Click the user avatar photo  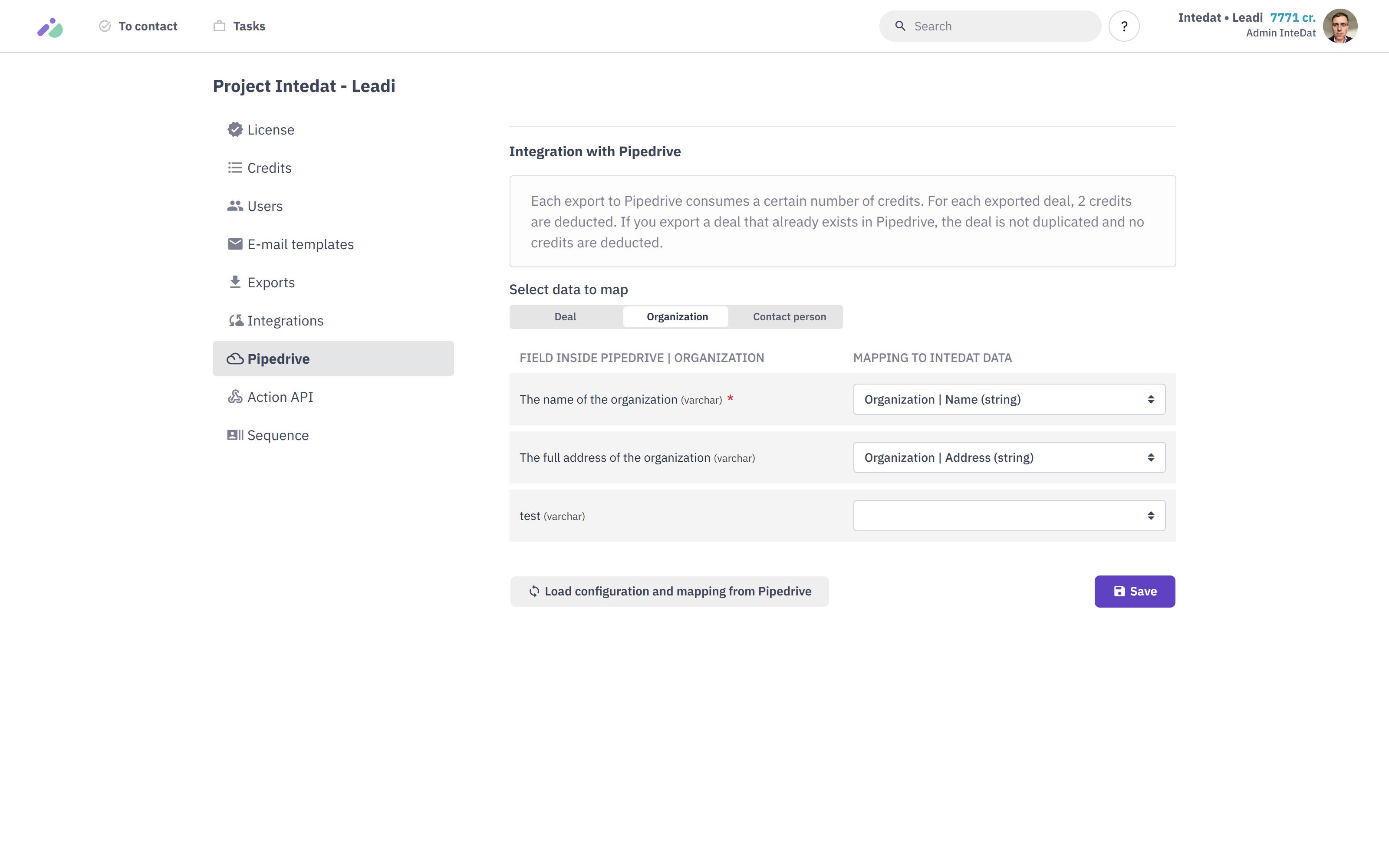[1340, 26]
